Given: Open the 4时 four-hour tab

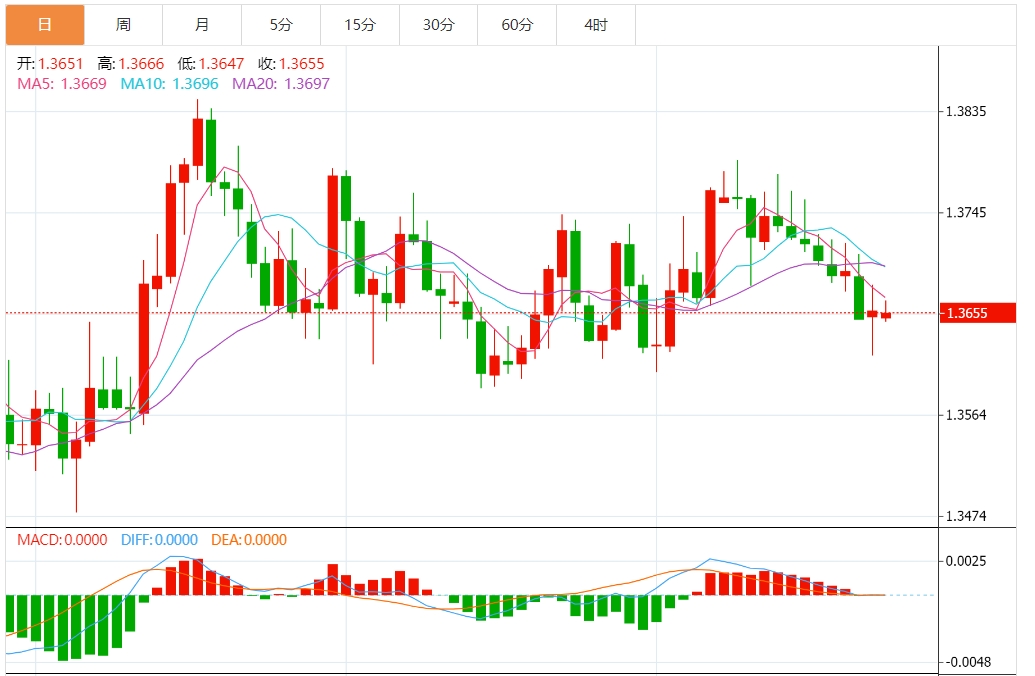Looking at the screenshot, I should 596,25.
